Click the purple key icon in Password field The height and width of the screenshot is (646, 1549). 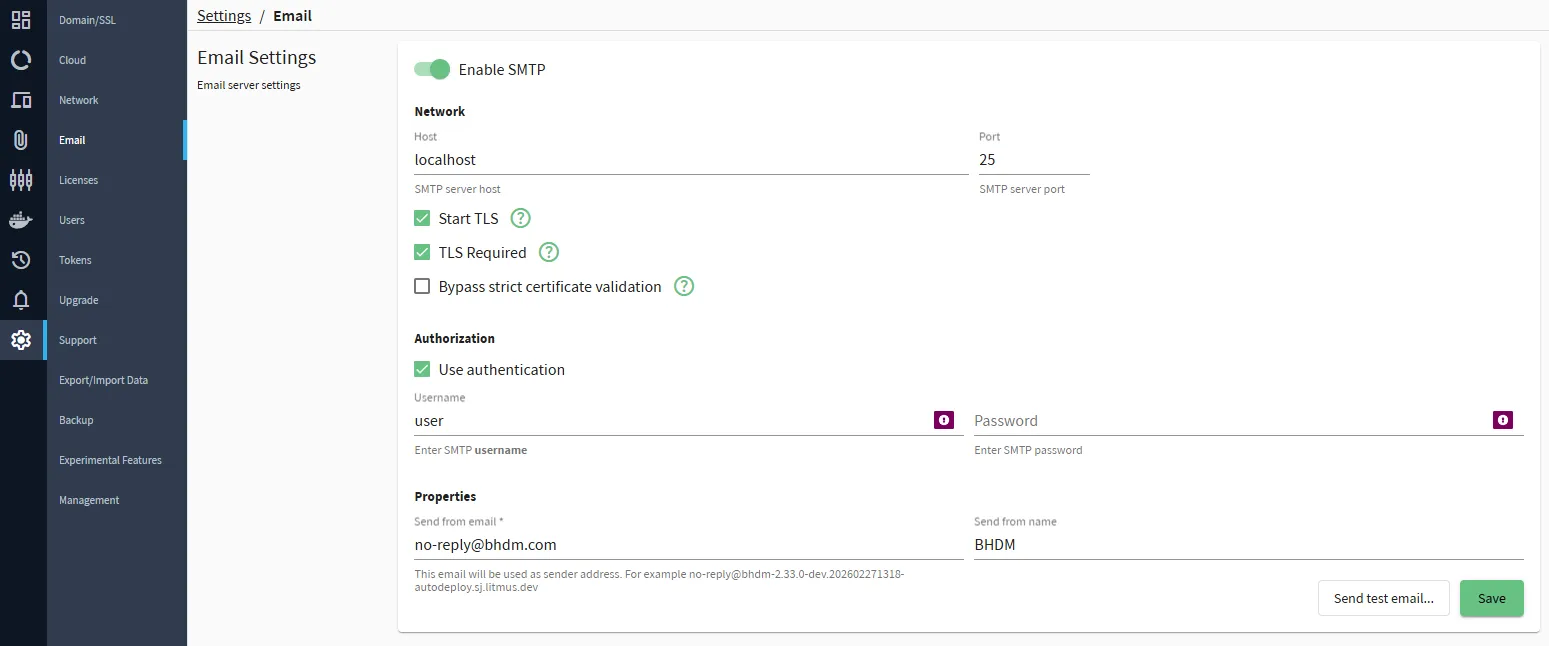pos(1503,420)
